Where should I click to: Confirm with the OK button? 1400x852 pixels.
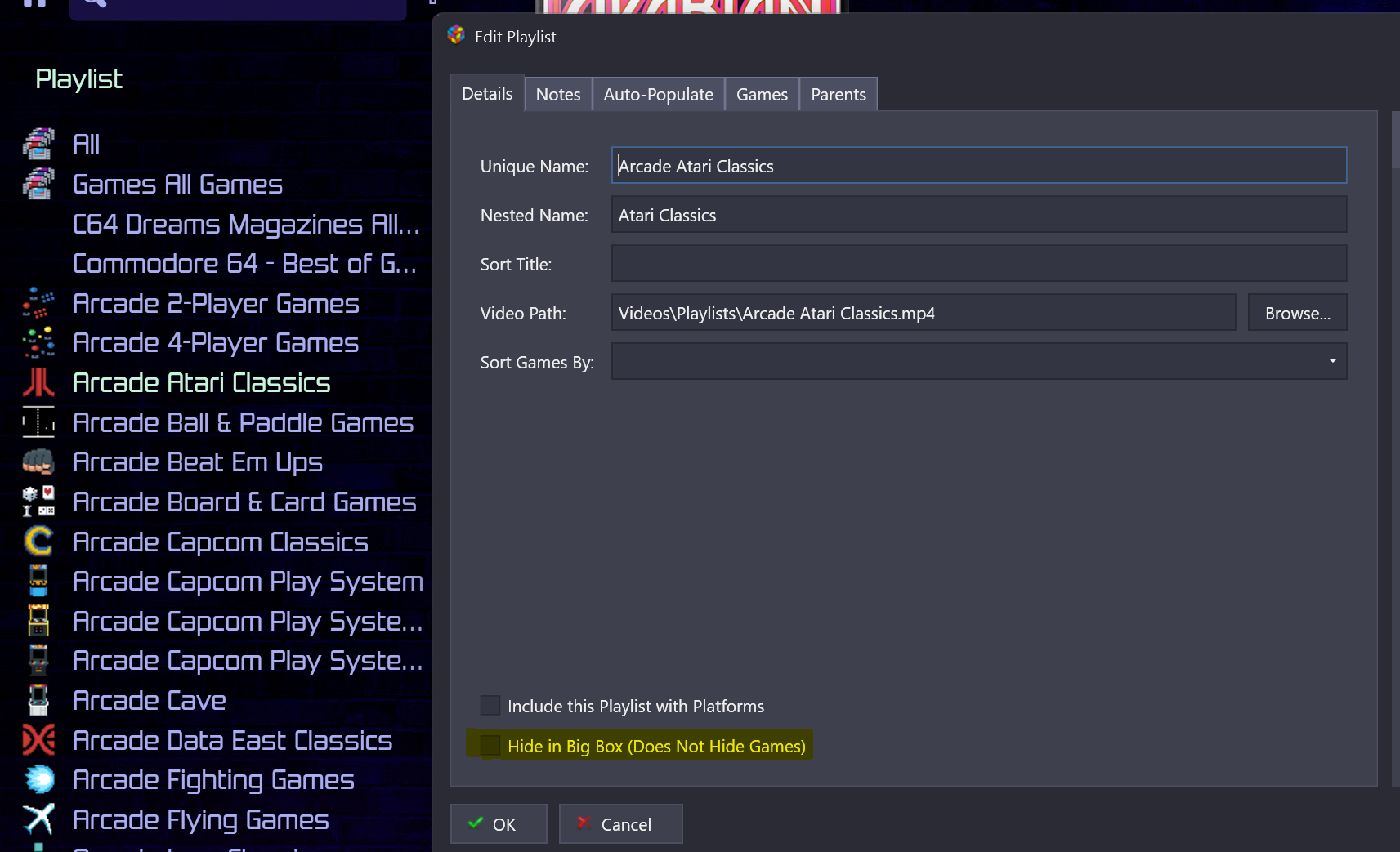click(x=499, y=824)
